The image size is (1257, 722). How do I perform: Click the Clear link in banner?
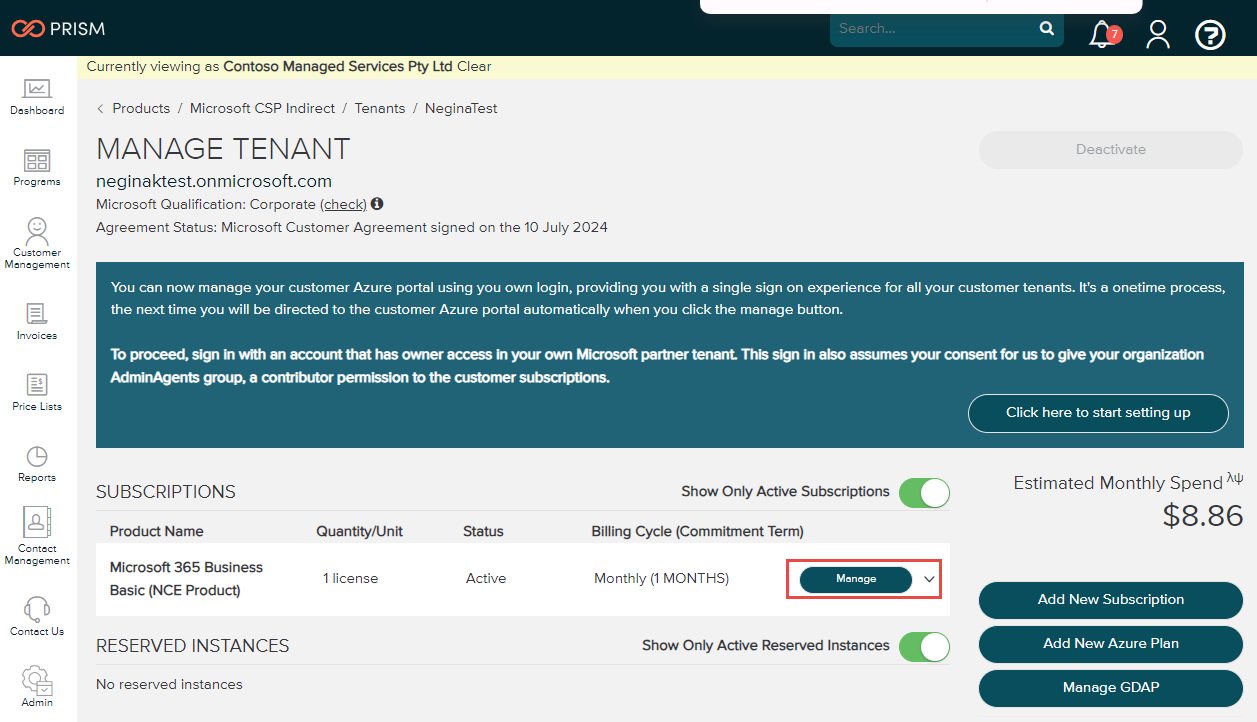[474, 67]
